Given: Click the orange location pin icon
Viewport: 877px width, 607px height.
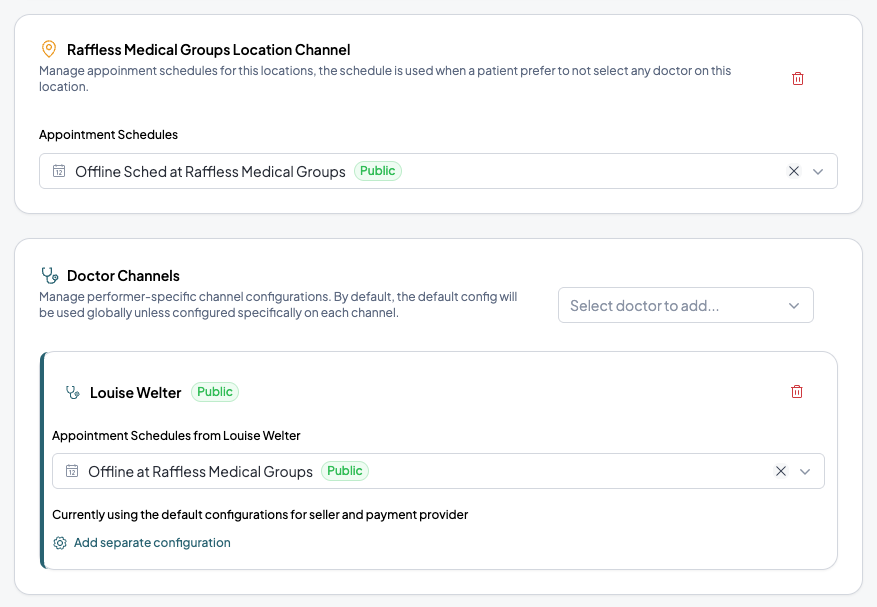Looking at the screenshot, I should (x=49, y=49).
